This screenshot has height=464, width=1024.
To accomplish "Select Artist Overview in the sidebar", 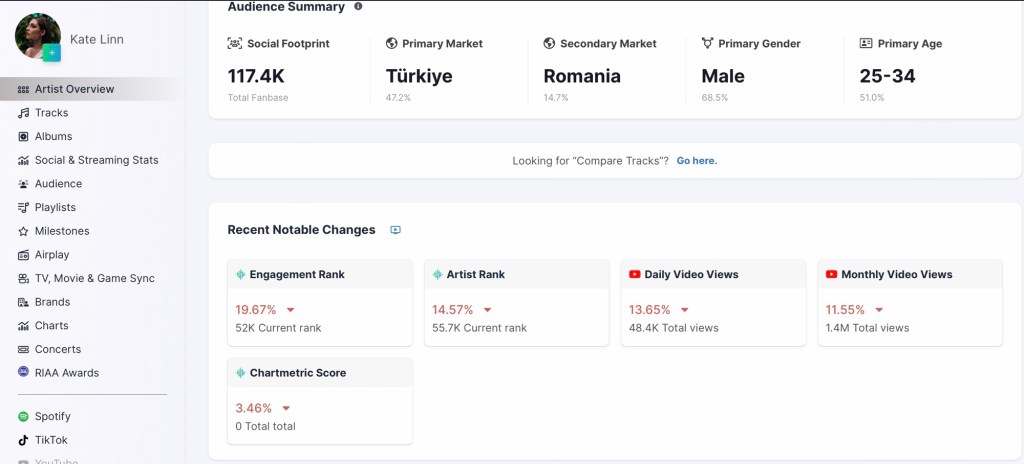I will [74, 89].
